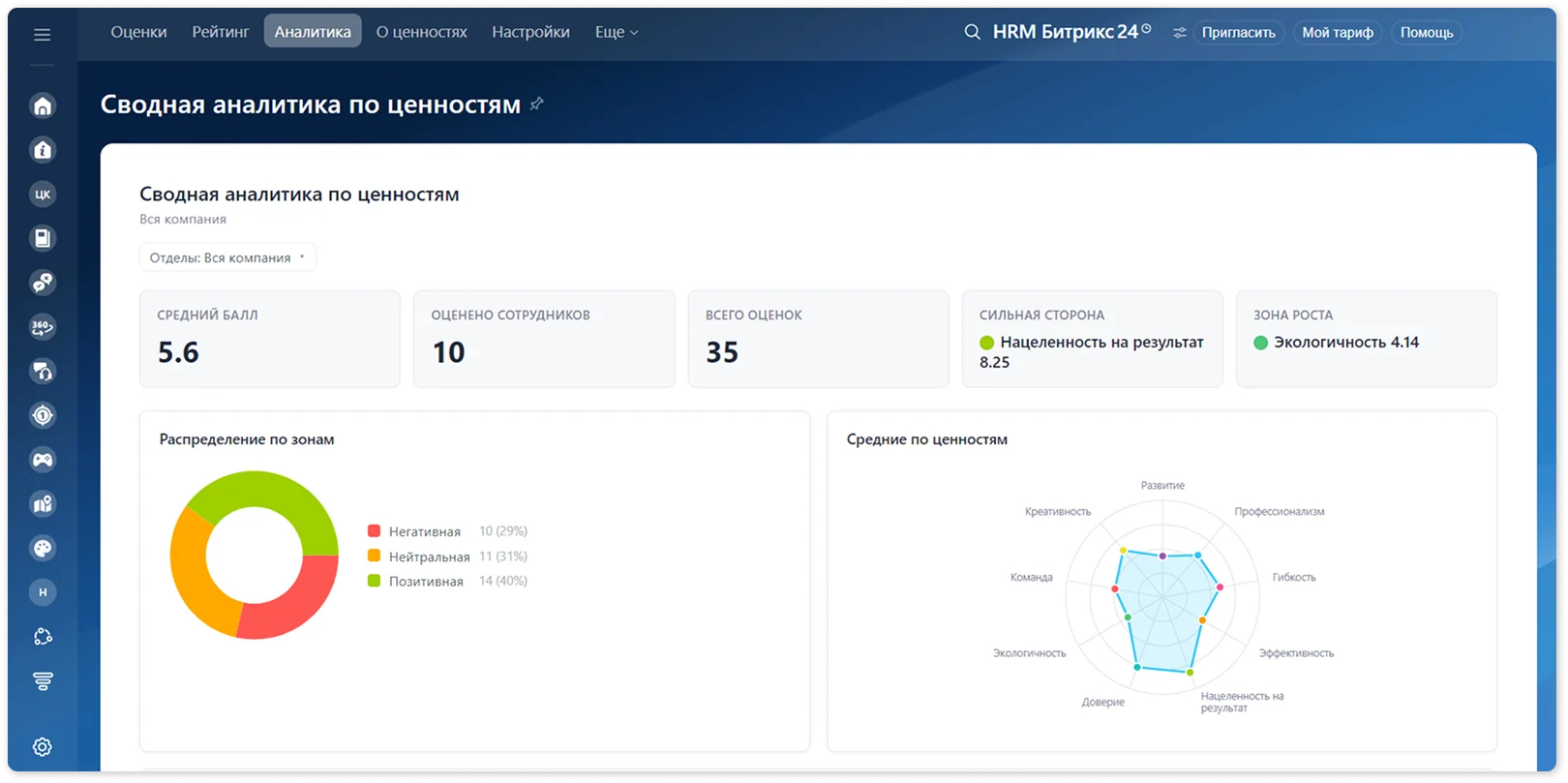
Task: Pin the page using the pin icon
Action: tap(536, 104)
